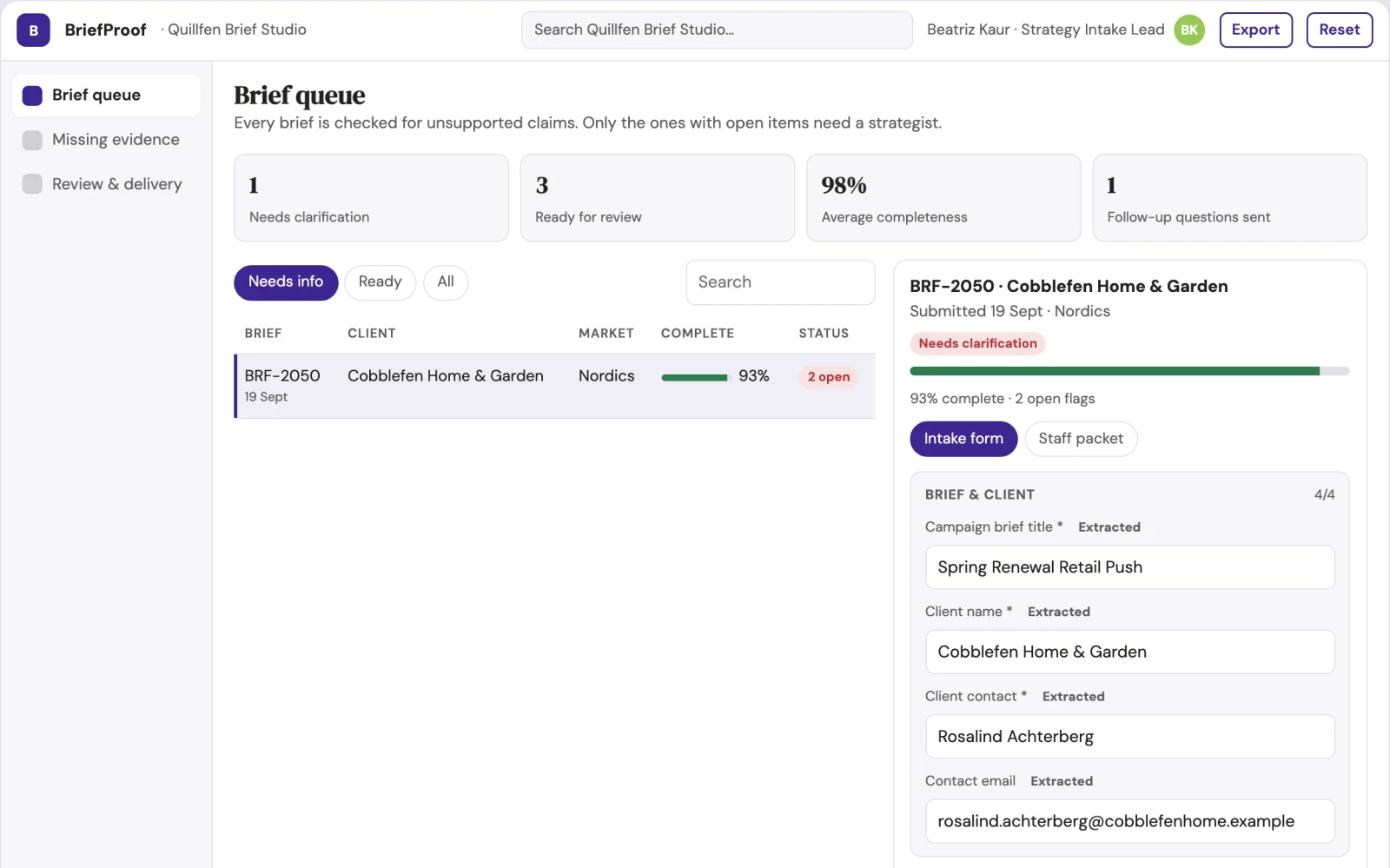
Task: Click the queue Search input
Action: coord(780,282)
